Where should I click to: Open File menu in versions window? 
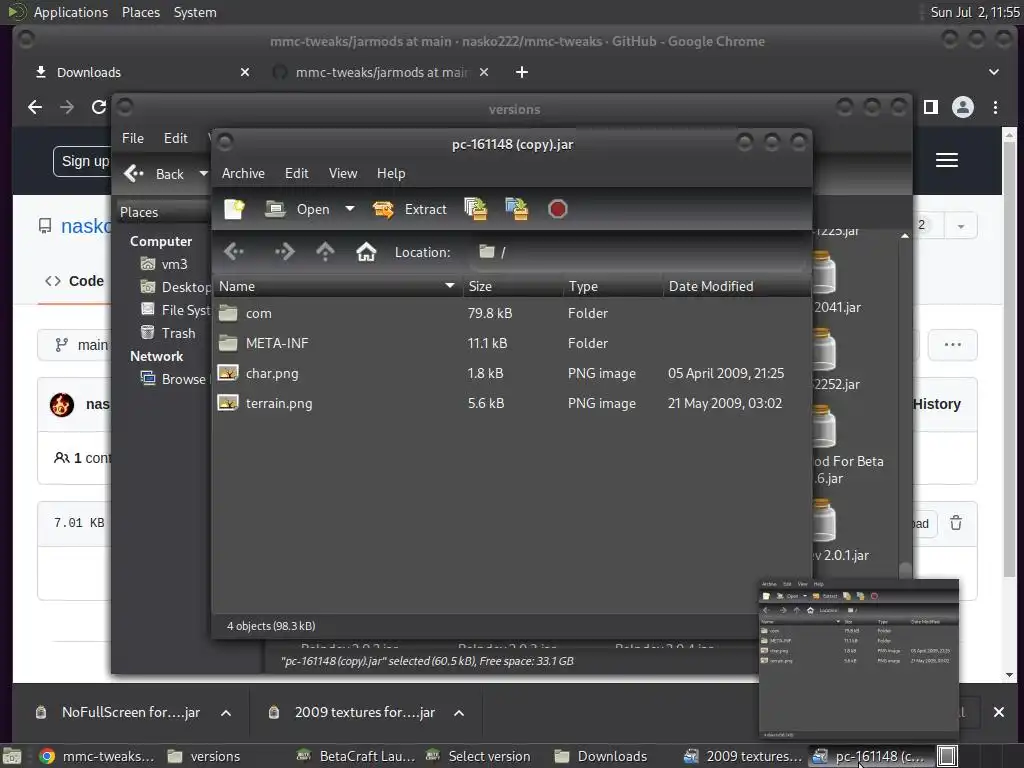tap(133, 138)
